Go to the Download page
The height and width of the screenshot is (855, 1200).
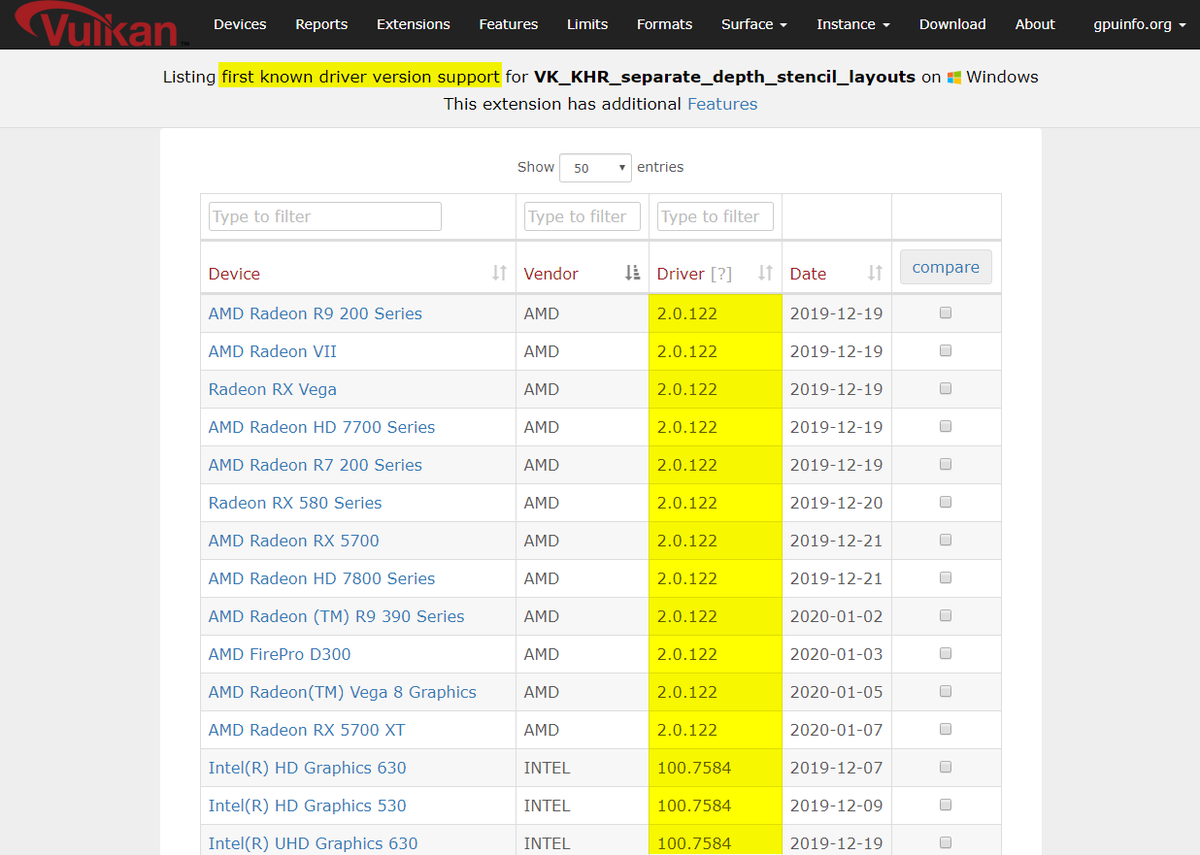pos(953,24)
